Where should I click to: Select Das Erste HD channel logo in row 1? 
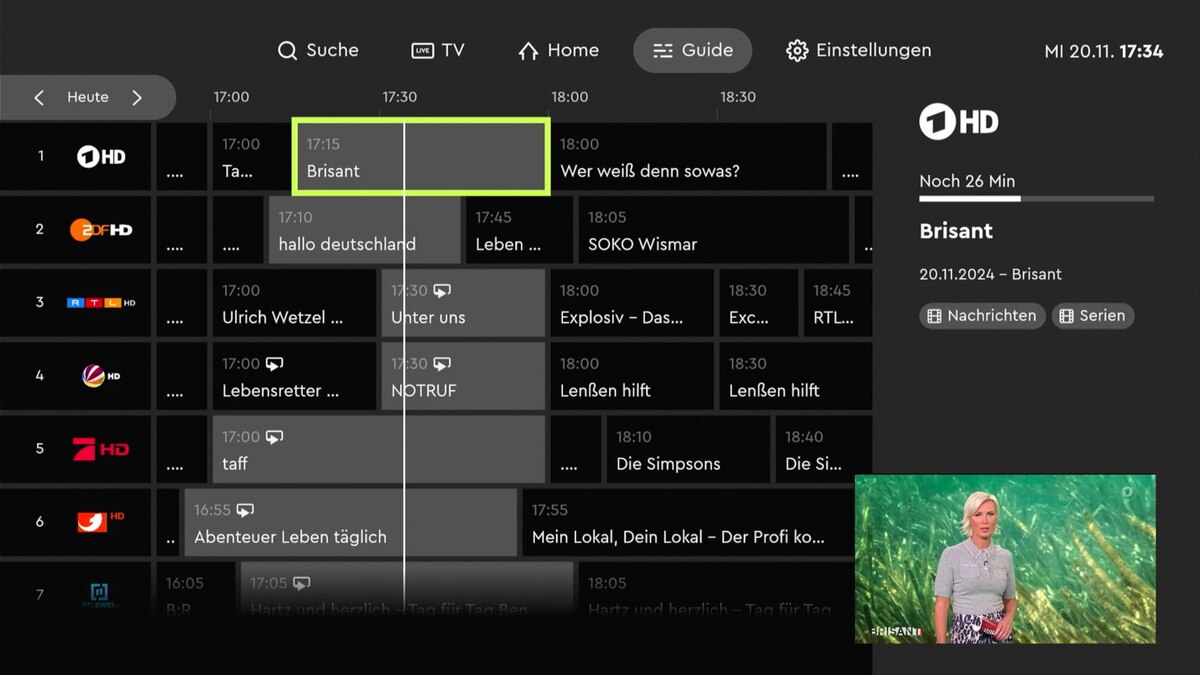click(102, 156)
